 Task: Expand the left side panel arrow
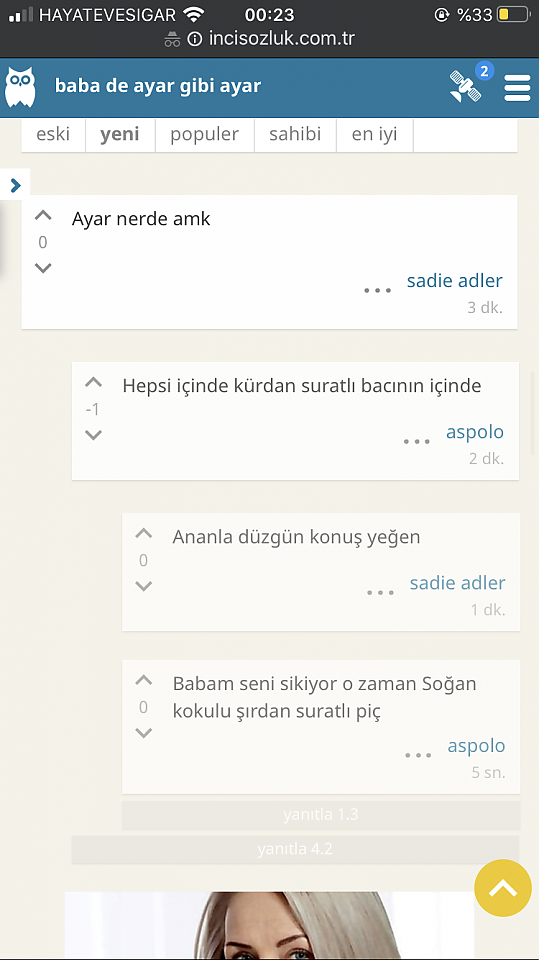(15, 185)
